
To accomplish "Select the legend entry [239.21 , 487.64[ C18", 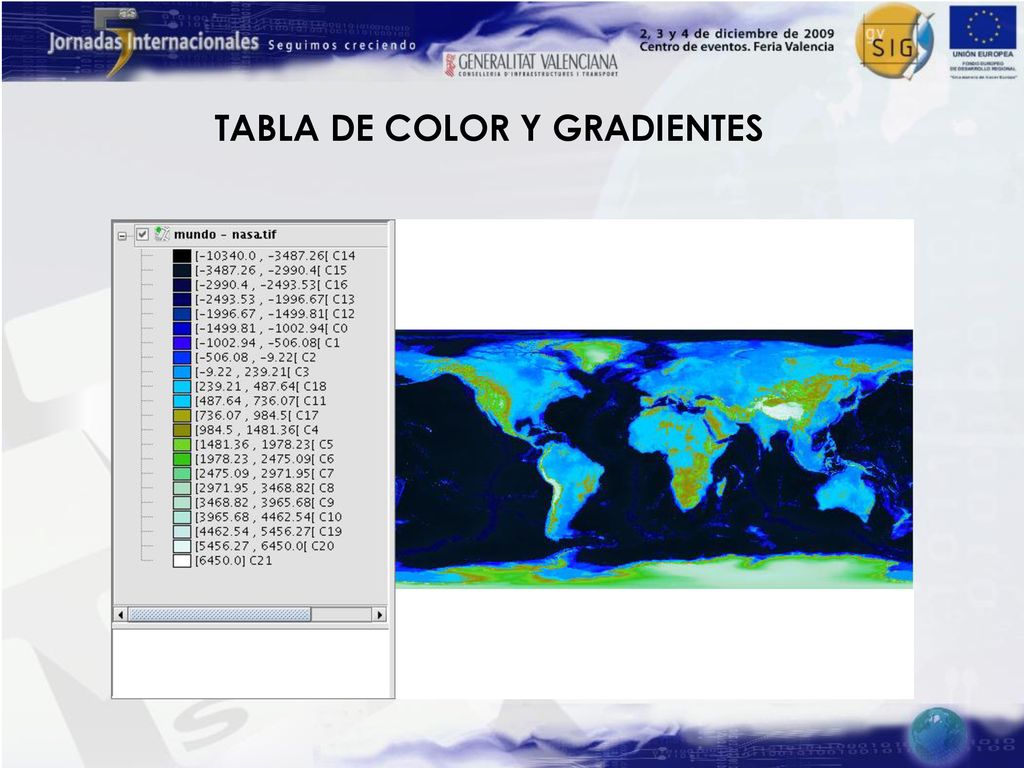I will point(261,387).
